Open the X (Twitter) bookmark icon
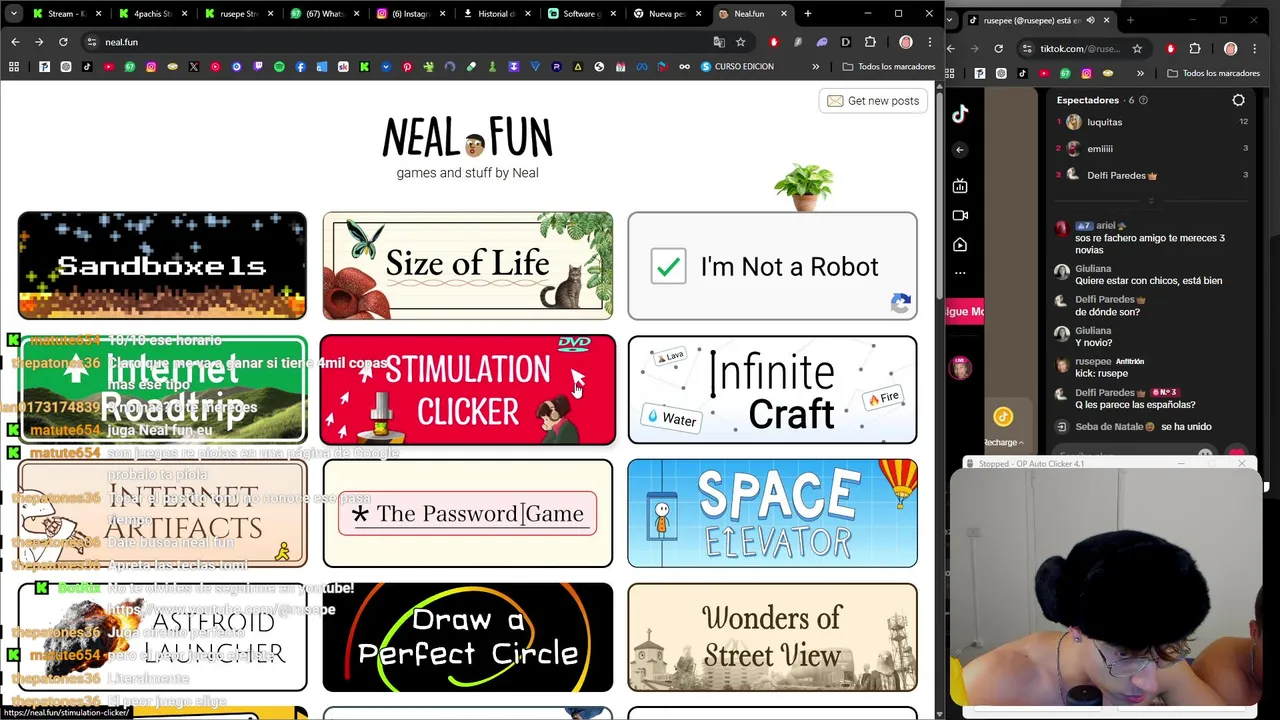The image size is (1280, 720). tap(193, 67)
